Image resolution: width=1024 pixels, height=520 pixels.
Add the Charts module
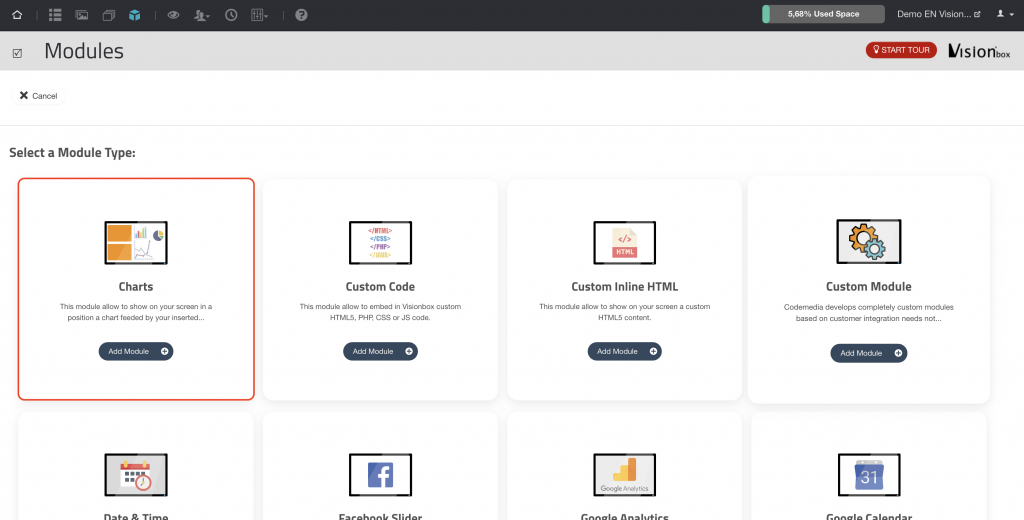136,351
